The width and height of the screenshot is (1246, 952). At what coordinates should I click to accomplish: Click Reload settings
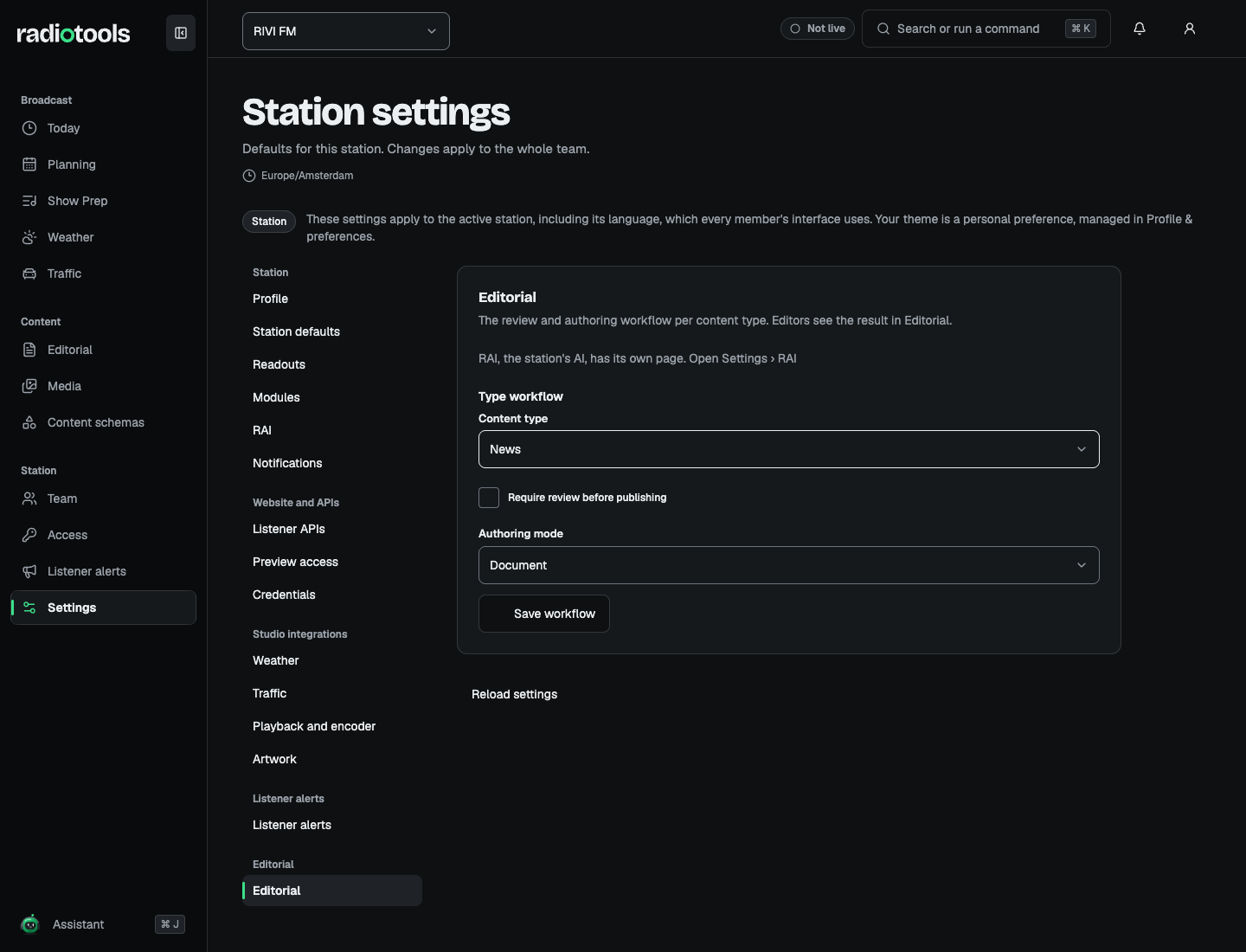(x=514, y=694)
